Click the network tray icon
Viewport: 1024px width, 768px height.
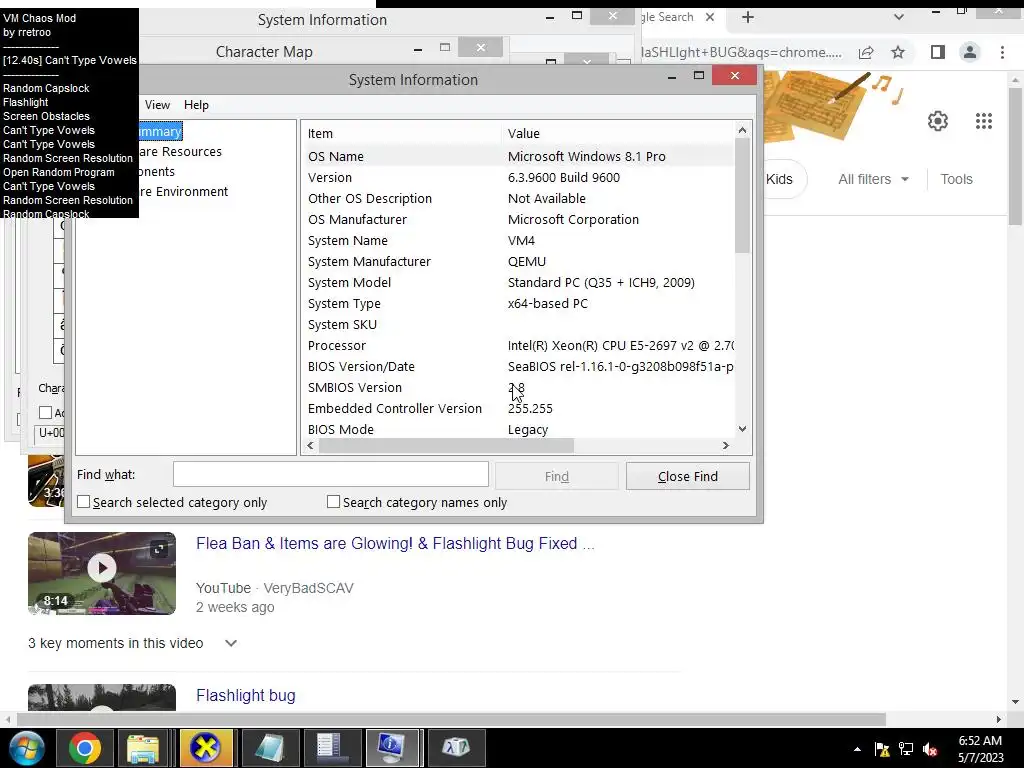(906, 749)
